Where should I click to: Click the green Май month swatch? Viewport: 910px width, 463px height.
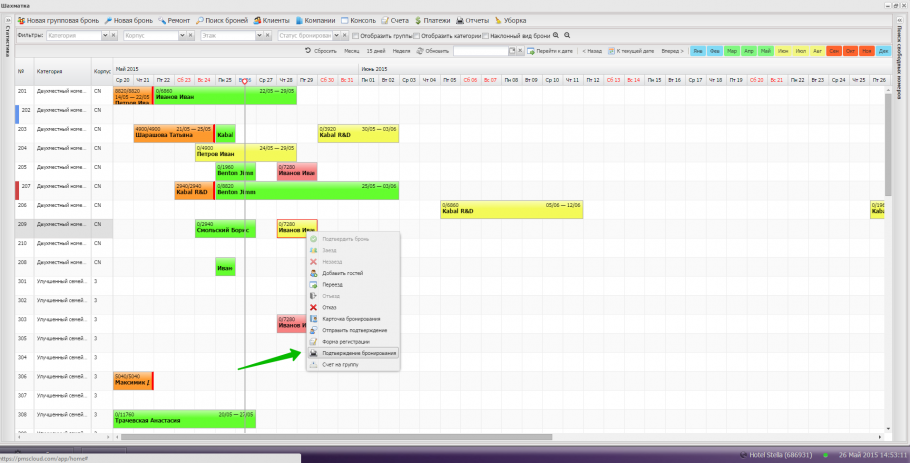766,50
